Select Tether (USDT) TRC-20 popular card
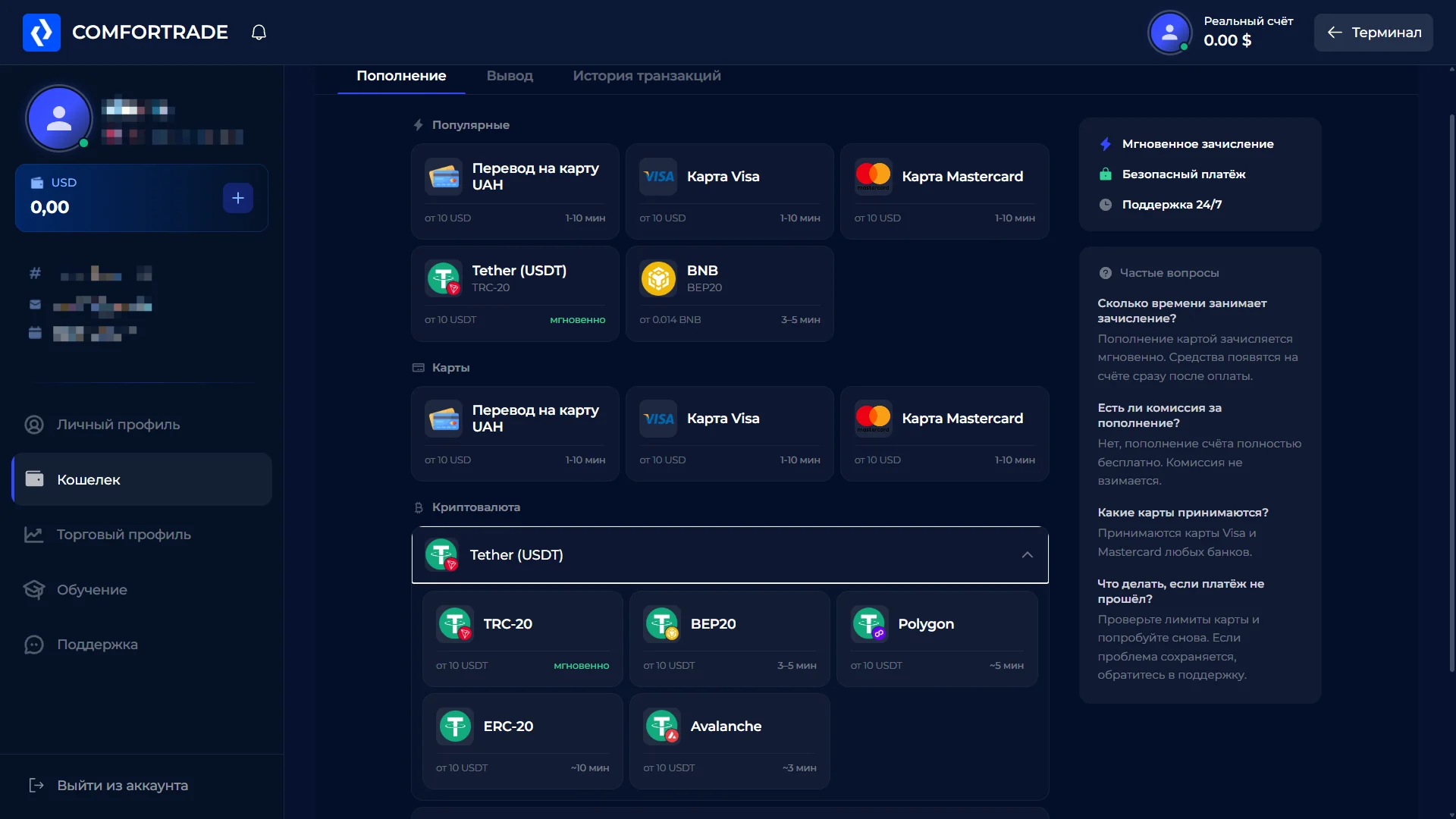Screen dimensions: 1456x819 tap(515, 293)
